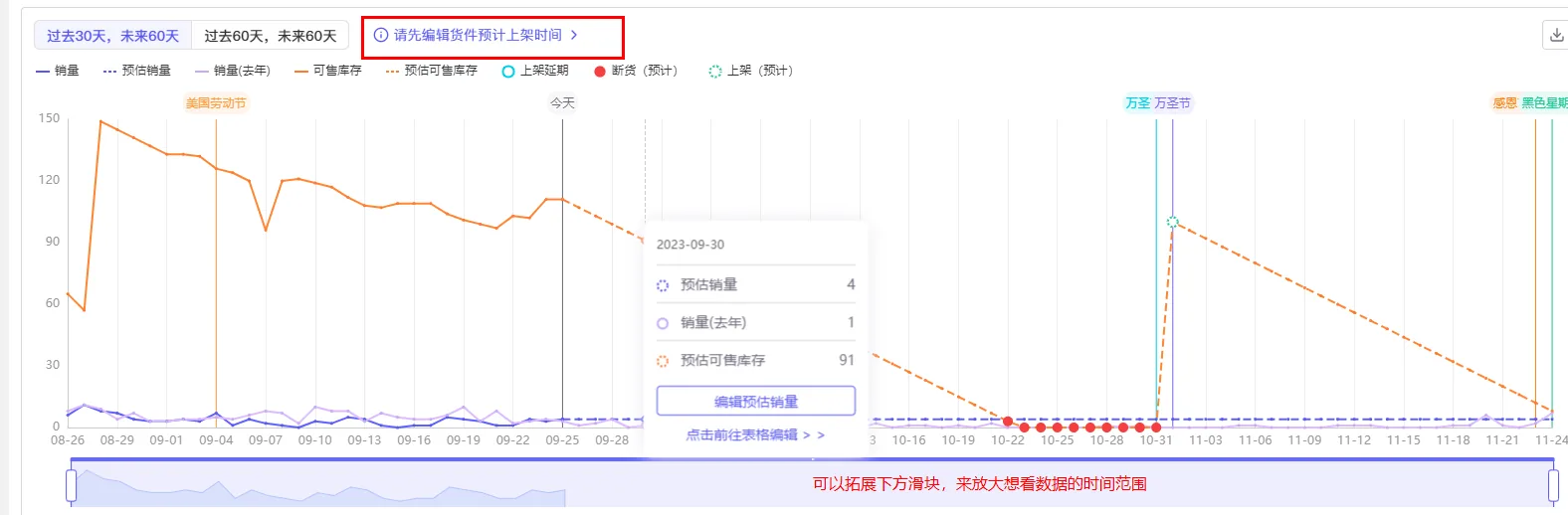Grab the left handle of range slider
The image size is (1568, 515).
pos(71,485)
